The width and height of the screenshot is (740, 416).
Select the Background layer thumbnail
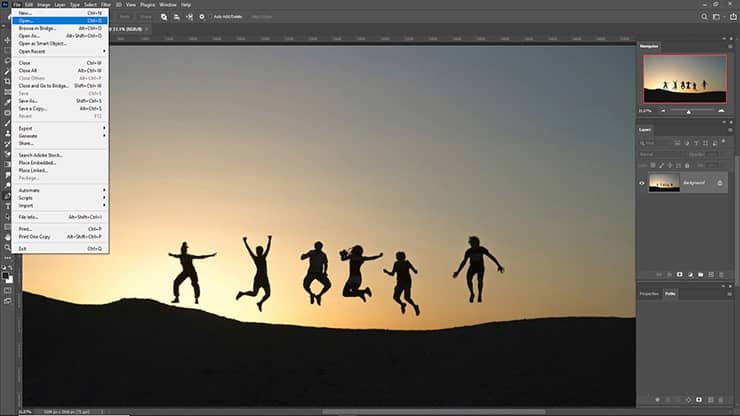pos(664,183)
